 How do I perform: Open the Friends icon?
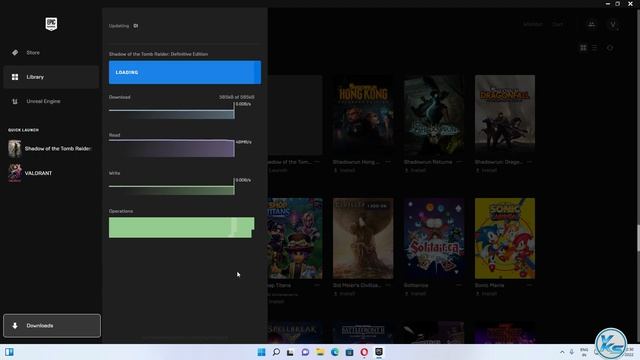(x=591, y=24)
